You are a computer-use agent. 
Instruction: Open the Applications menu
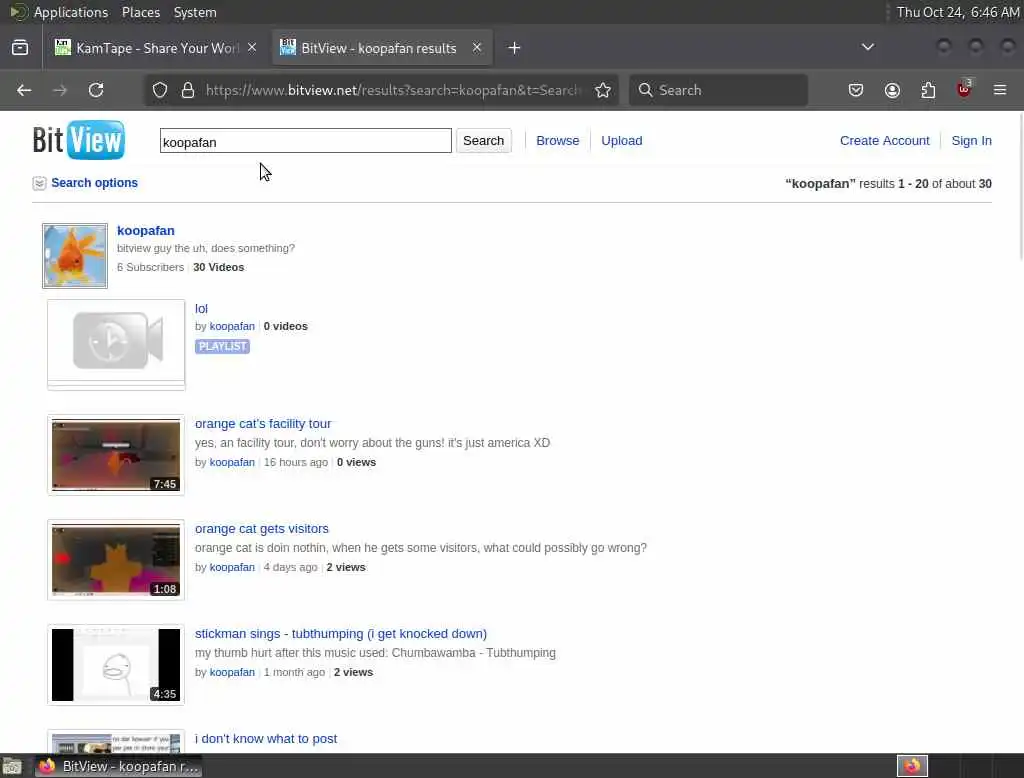pyautogui.click(x=71, y=12)
